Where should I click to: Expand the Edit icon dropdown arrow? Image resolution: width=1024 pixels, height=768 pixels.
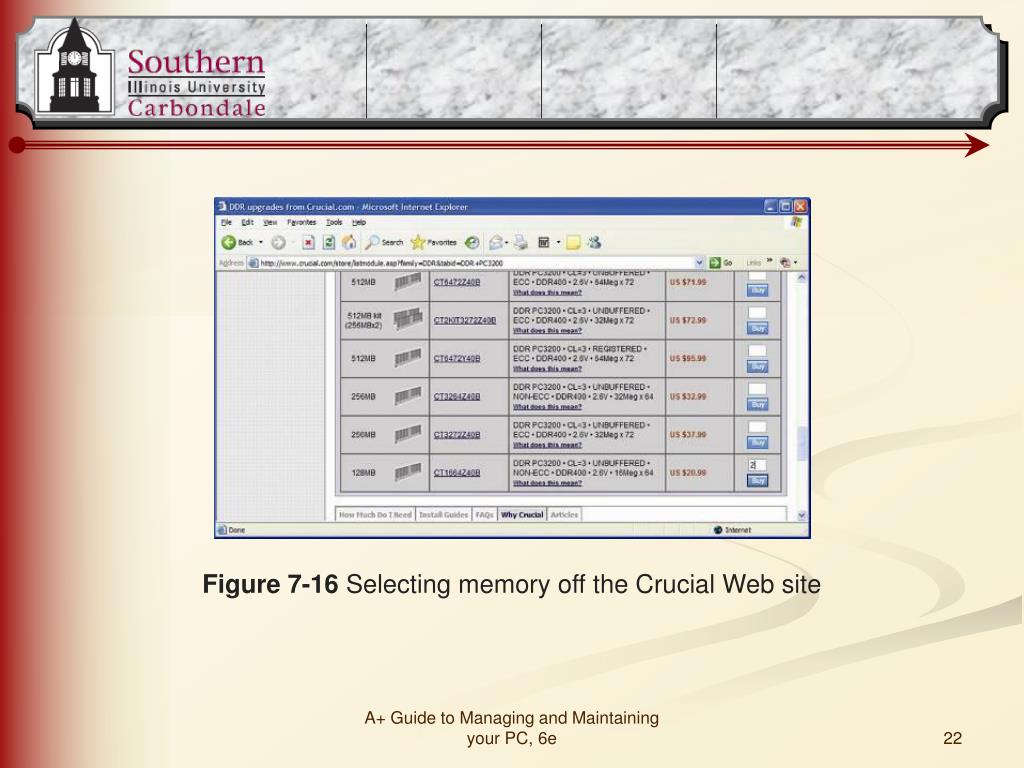558,242
